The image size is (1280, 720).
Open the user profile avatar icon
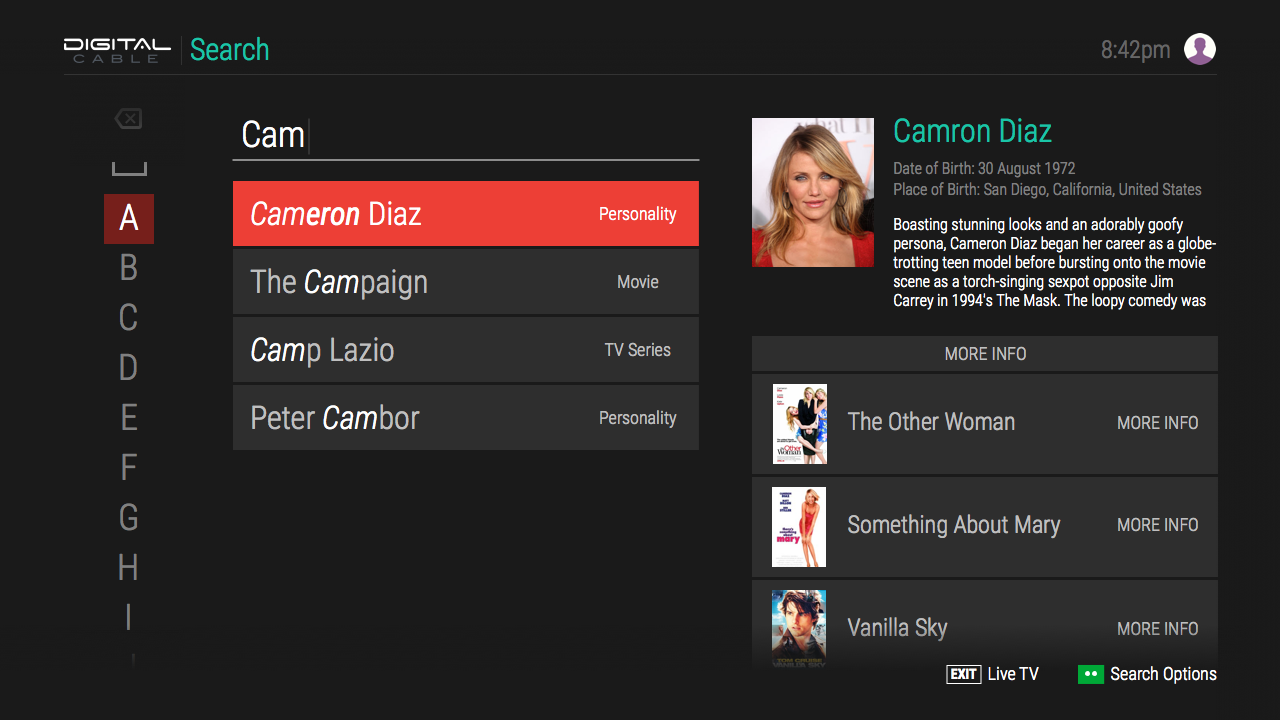pos(1199,48)
